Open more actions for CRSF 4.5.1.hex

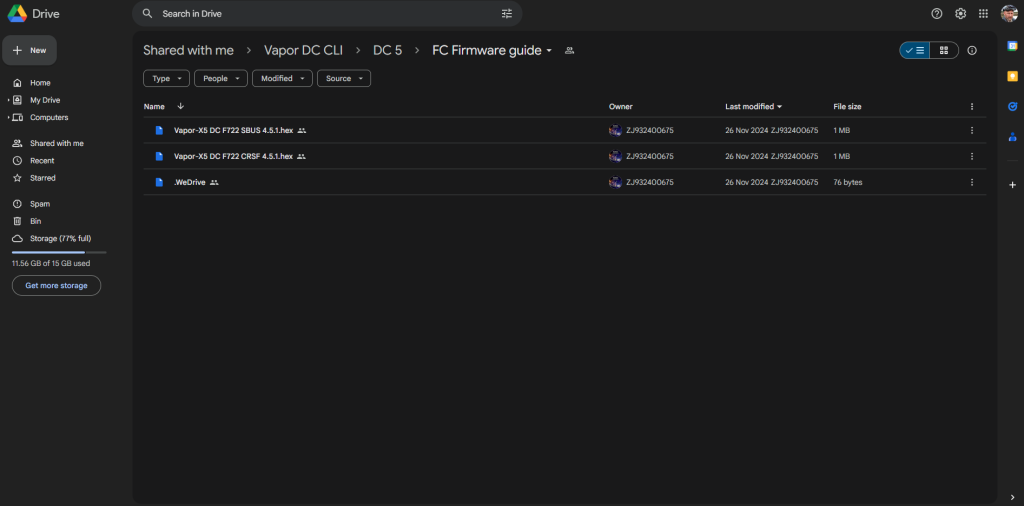(x=972, y=157)
